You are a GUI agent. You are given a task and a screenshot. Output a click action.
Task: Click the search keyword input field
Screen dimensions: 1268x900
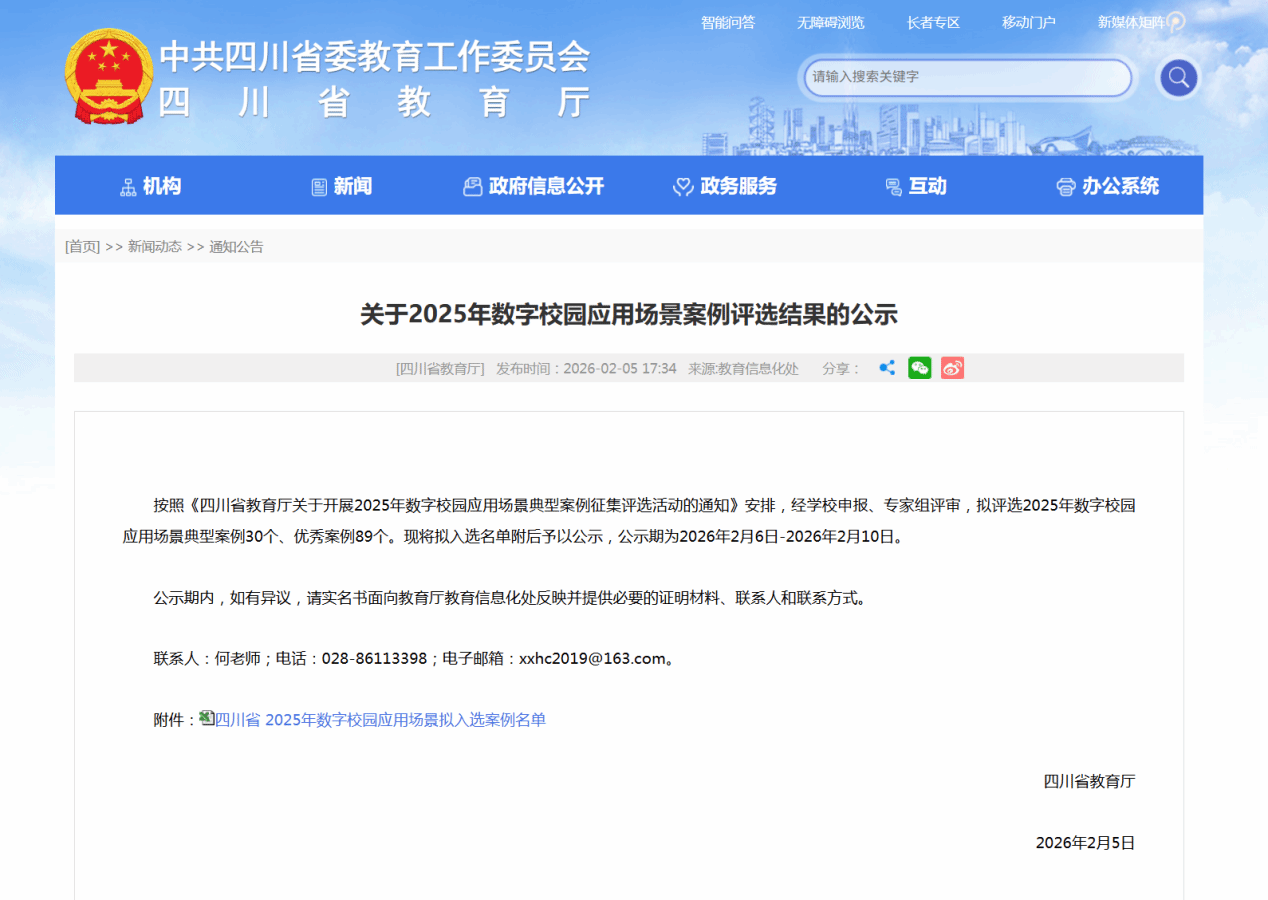967,77
